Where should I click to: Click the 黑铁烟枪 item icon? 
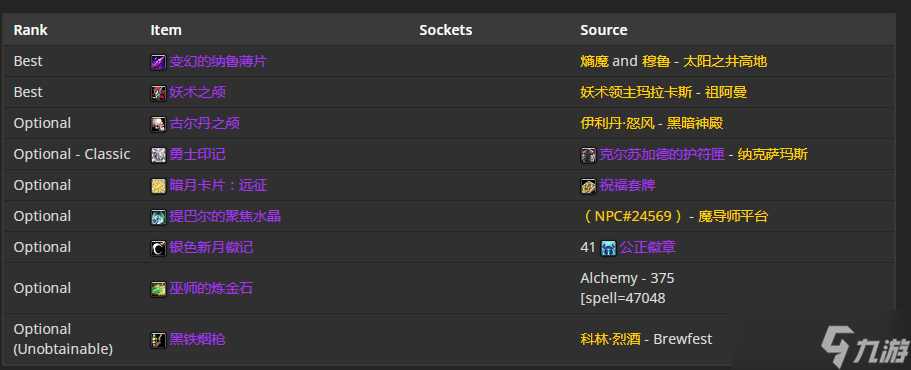pyautogui.click(x=158, y=340)
